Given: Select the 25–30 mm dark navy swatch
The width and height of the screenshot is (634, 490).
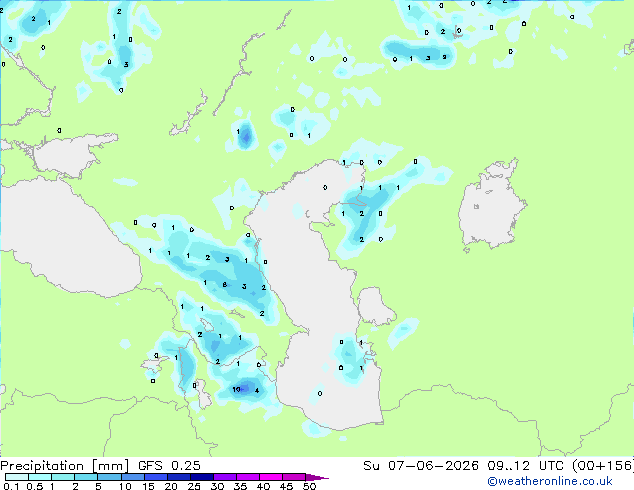Looking at the screenshot, I should coord(202,477).
